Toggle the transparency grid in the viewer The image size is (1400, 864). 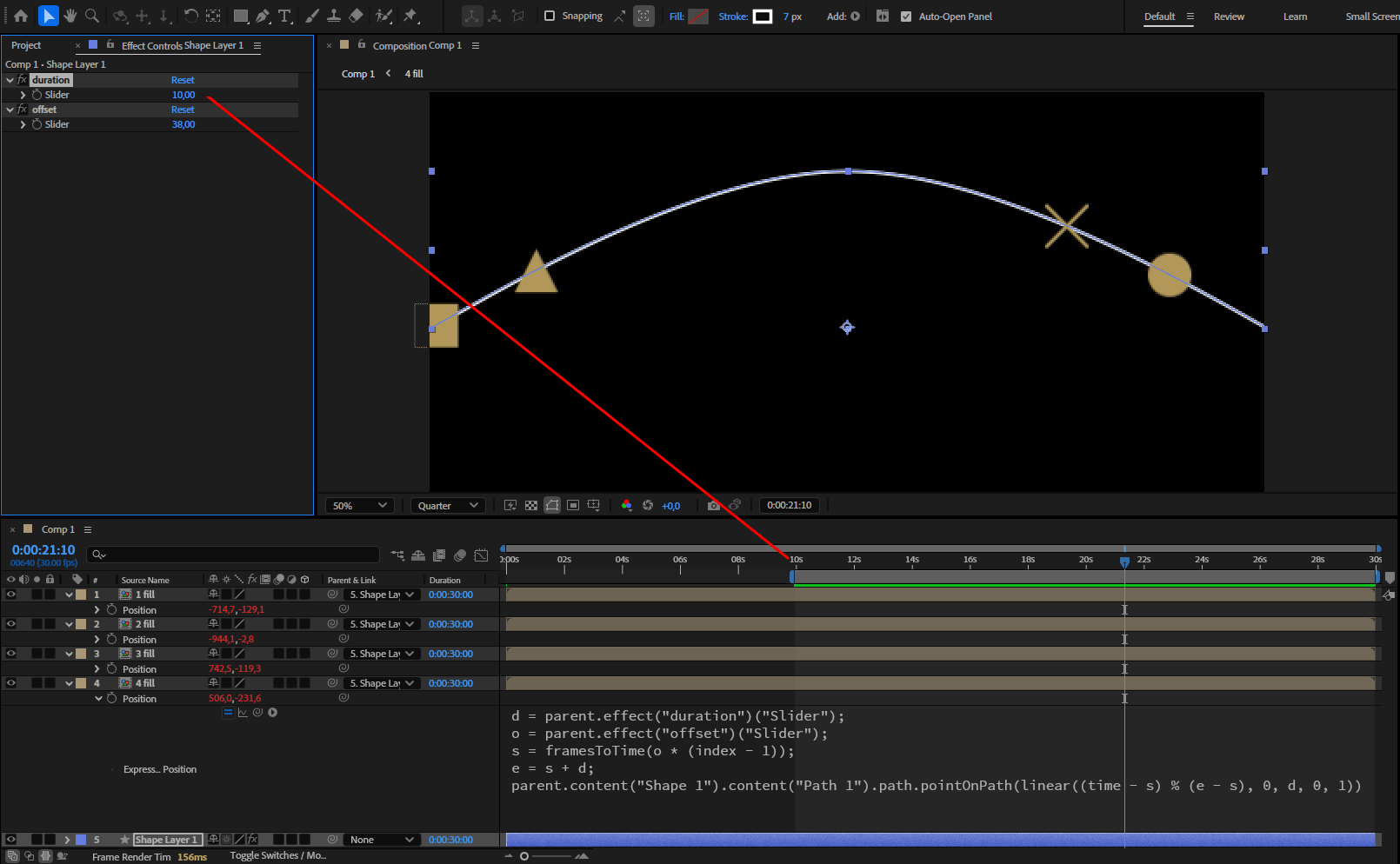tap(531, 505)
